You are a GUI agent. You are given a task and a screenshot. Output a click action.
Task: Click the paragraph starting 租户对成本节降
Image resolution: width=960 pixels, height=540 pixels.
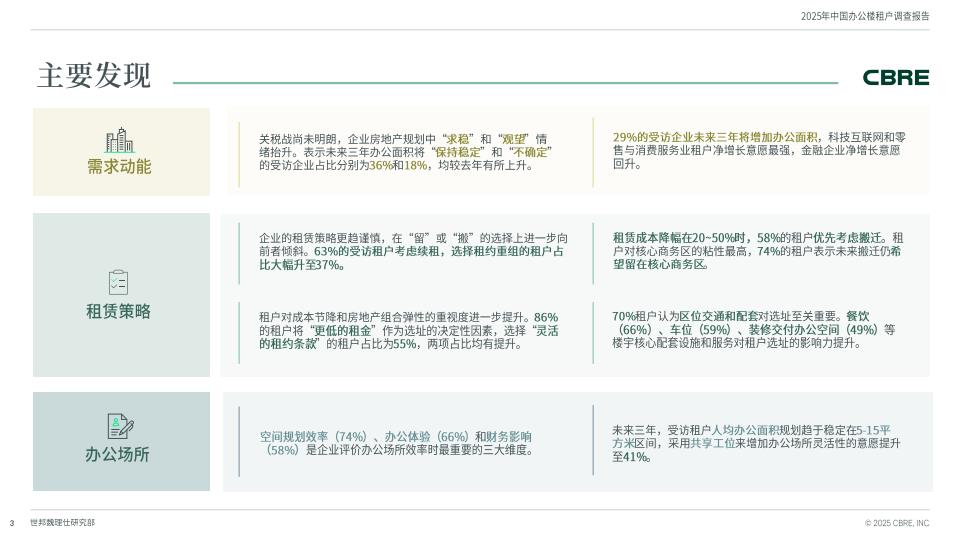click(408, 330)
